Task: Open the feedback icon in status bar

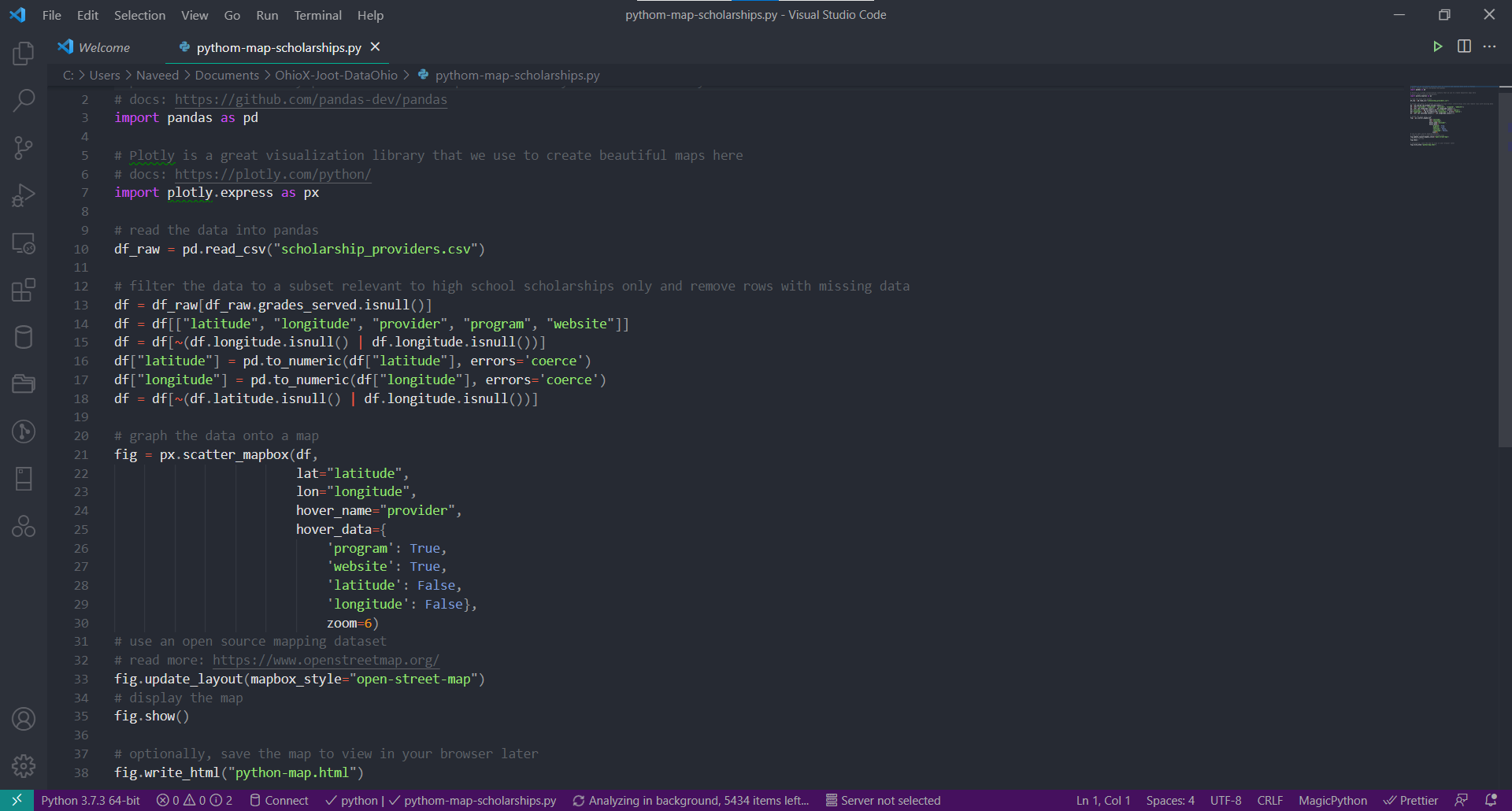Action: [x=1461, y=800]
